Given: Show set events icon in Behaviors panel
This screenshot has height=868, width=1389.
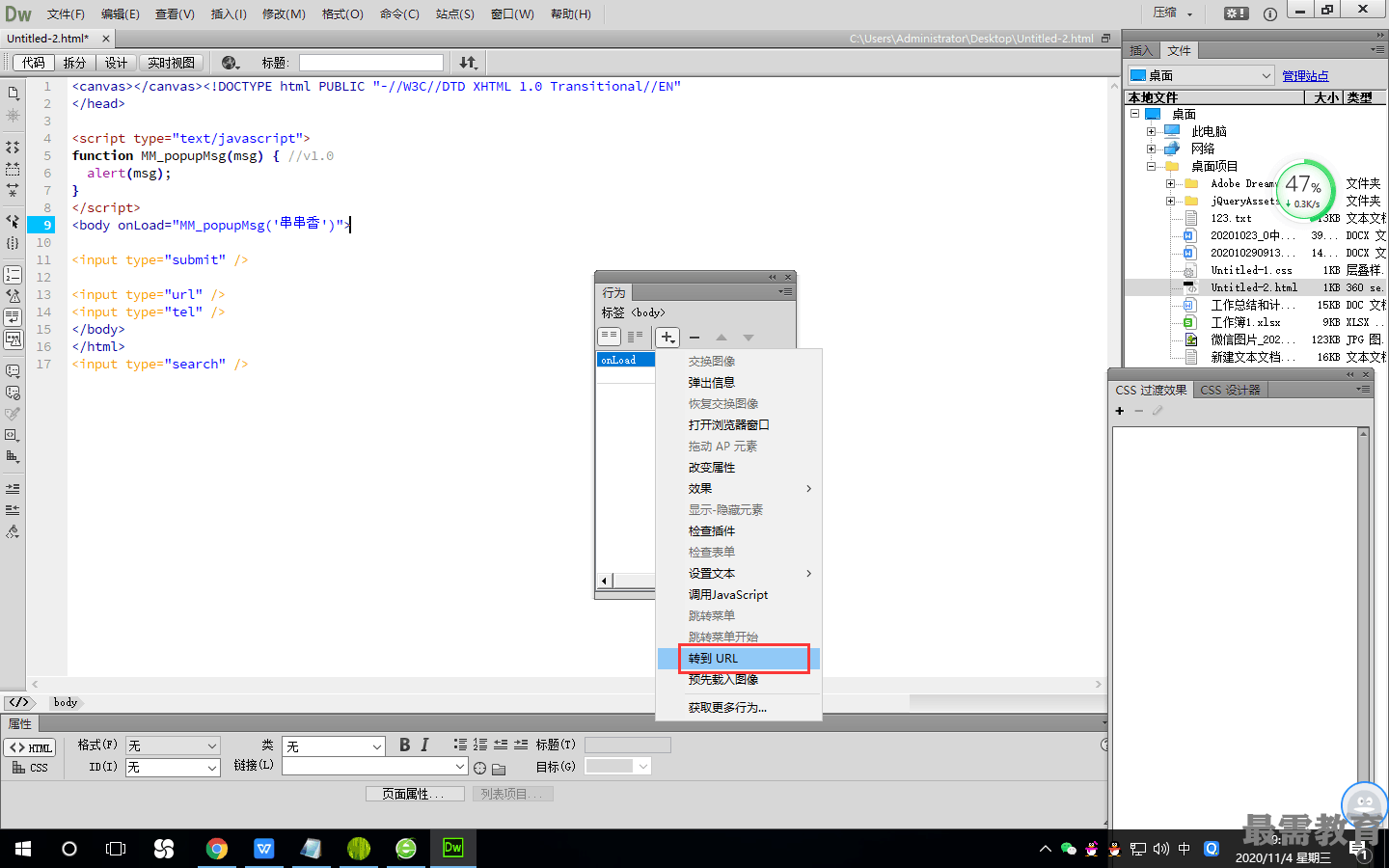Looking at the screenshot, I should [x=609, y=337].
